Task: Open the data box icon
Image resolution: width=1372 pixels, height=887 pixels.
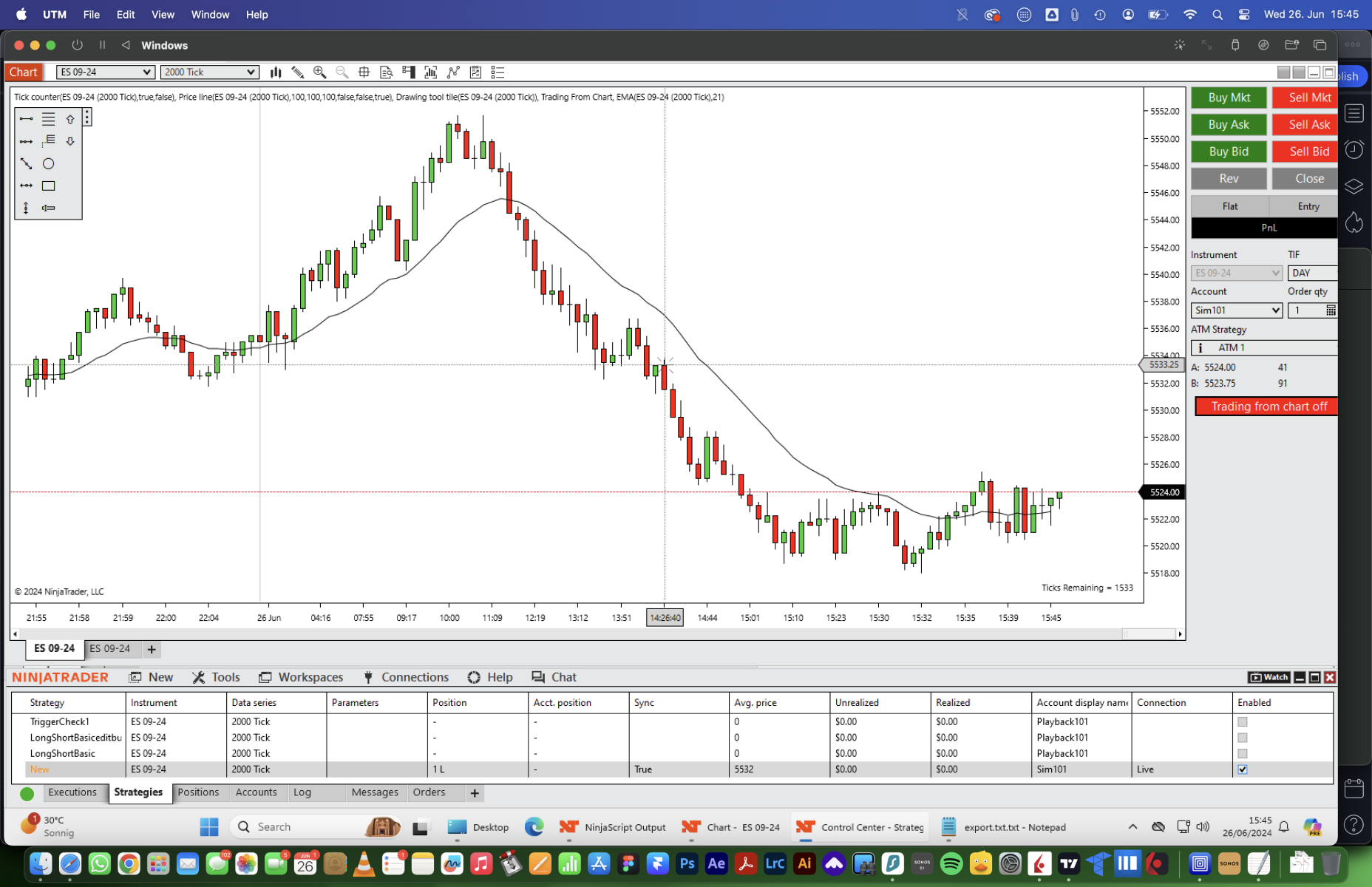Action: [x=386, y=72]
